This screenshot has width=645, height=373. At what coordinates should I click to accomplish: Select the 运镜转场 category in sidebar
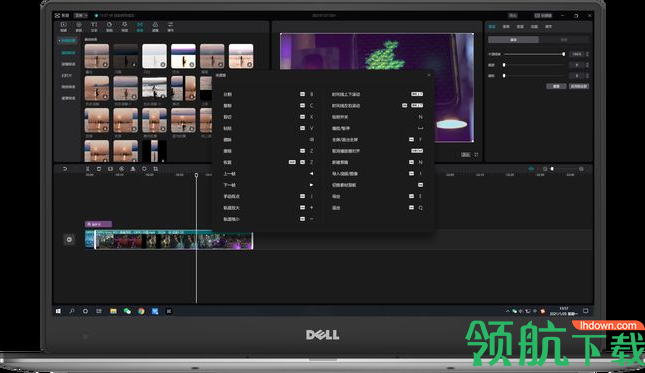click(x=68, y=64)
